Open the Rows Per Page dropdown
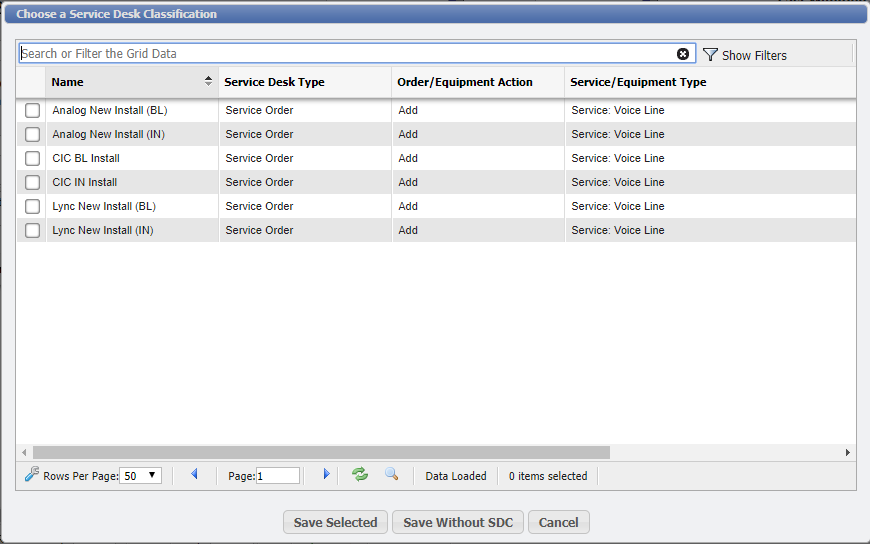The width and height of the screenshot is (870, 544). pyautogui.click(x=140, y=476)
